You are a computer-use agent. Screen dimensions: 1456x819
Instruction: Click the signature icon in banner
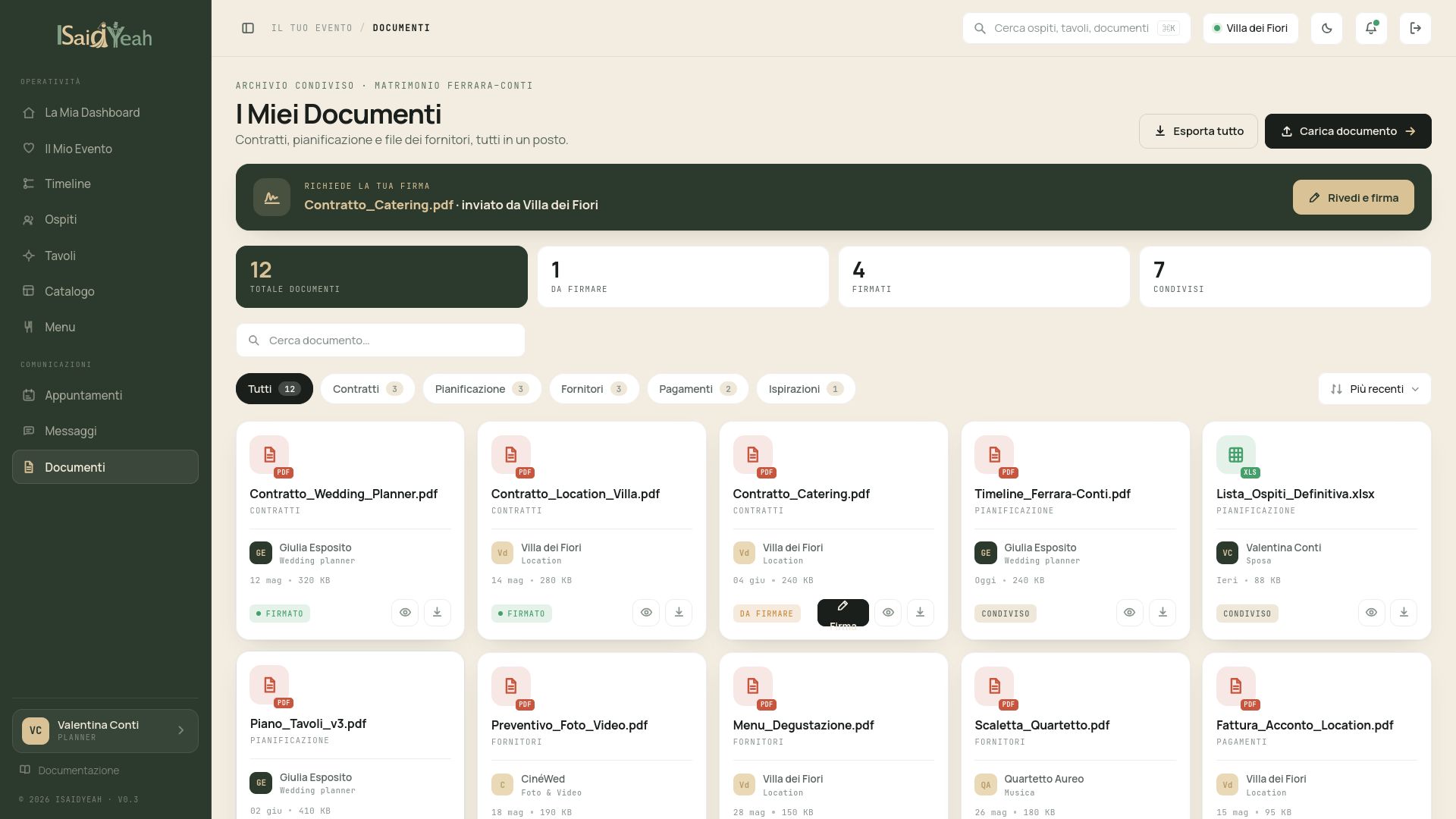[x=271, y=197]
